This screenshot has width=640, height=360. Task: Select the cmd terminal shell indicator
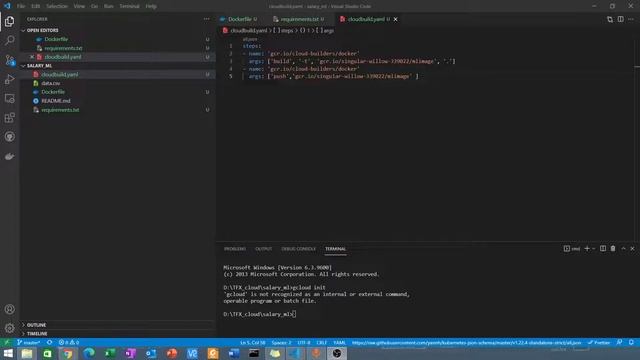[572, 249]
